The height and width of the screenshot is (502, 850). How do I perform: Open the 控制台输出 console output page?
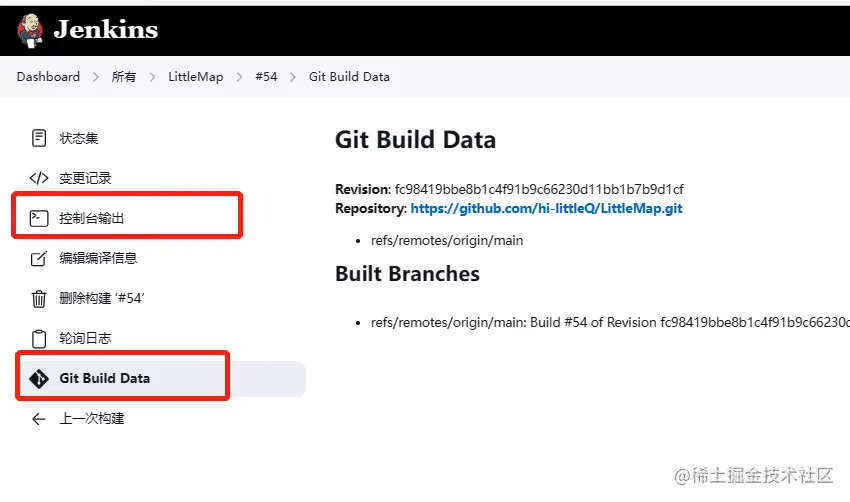92,218
